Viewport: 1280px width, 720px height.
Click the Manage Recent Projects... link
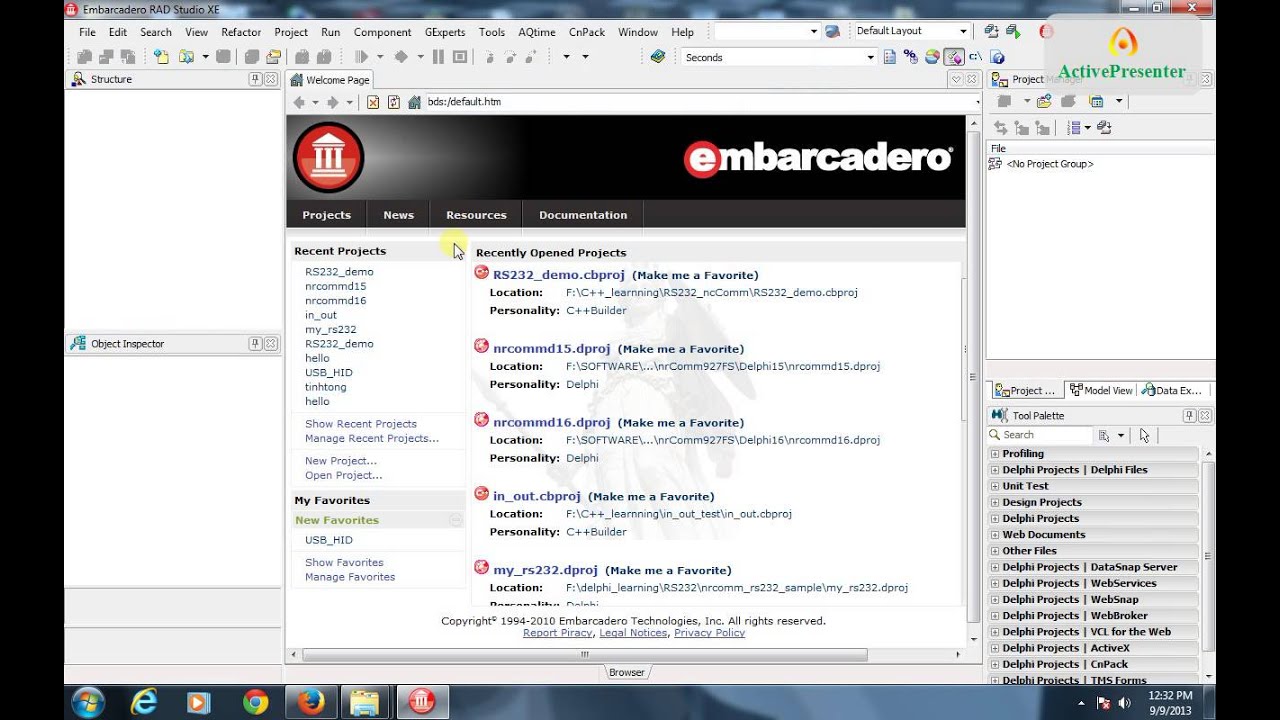coord(372,439)
